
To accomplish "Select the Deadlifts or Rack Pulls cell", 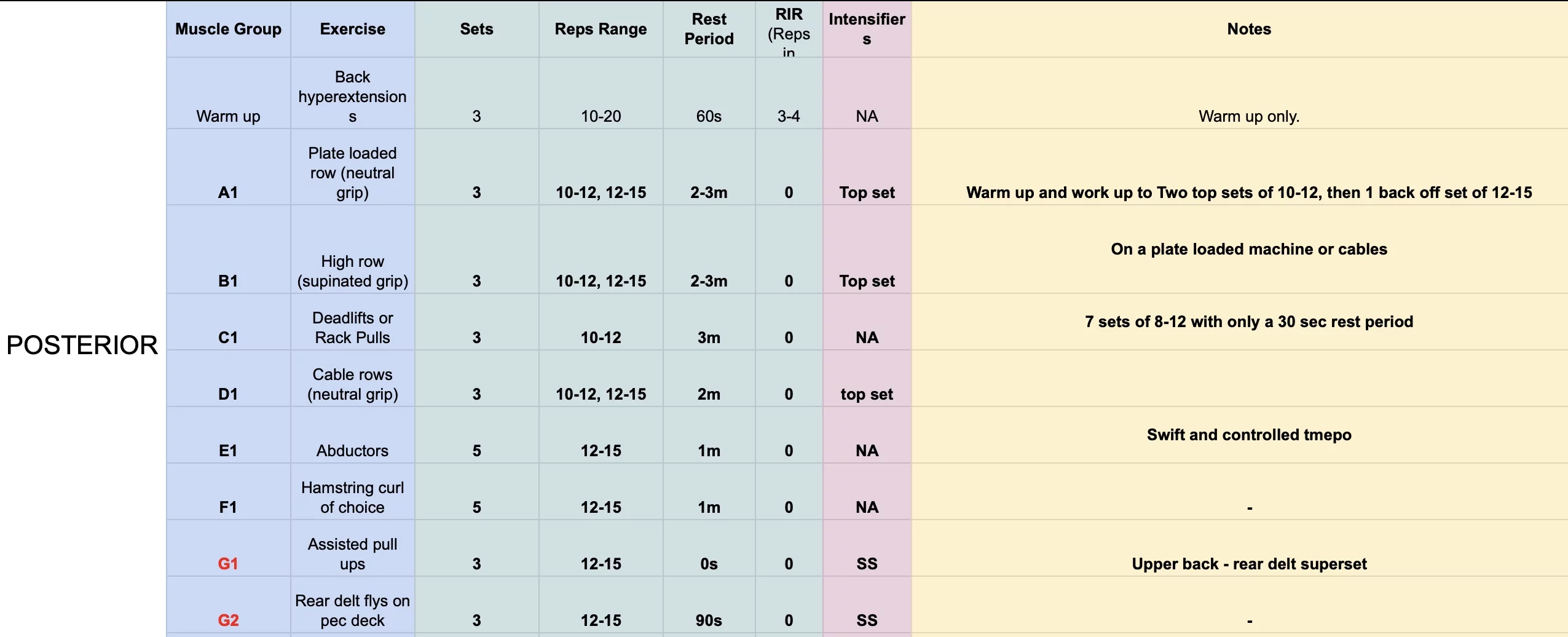I will coord(352,328).
